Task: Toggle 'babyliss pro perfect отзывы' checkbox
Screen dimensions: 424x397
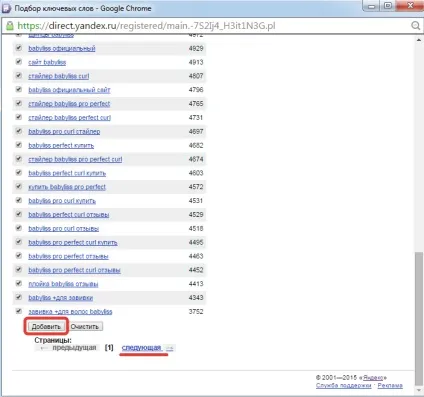Action: (x=19, y=256)
